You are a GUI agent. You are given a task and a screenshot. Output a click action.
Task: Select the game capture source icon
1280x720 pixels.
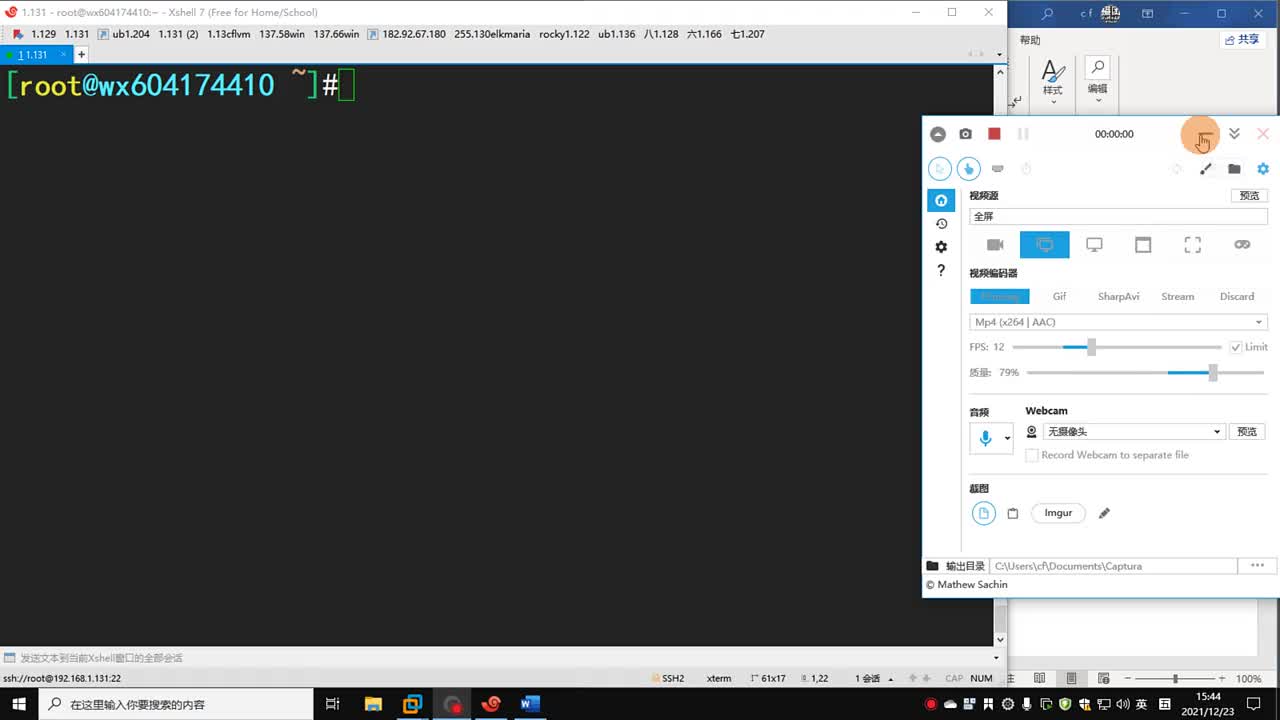pos(1242,245)
